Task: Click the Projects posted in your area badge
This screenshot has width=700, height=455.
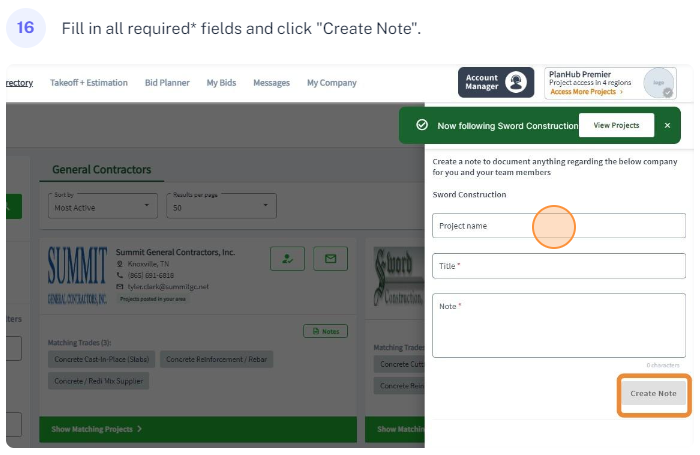Action: [153, 299]
